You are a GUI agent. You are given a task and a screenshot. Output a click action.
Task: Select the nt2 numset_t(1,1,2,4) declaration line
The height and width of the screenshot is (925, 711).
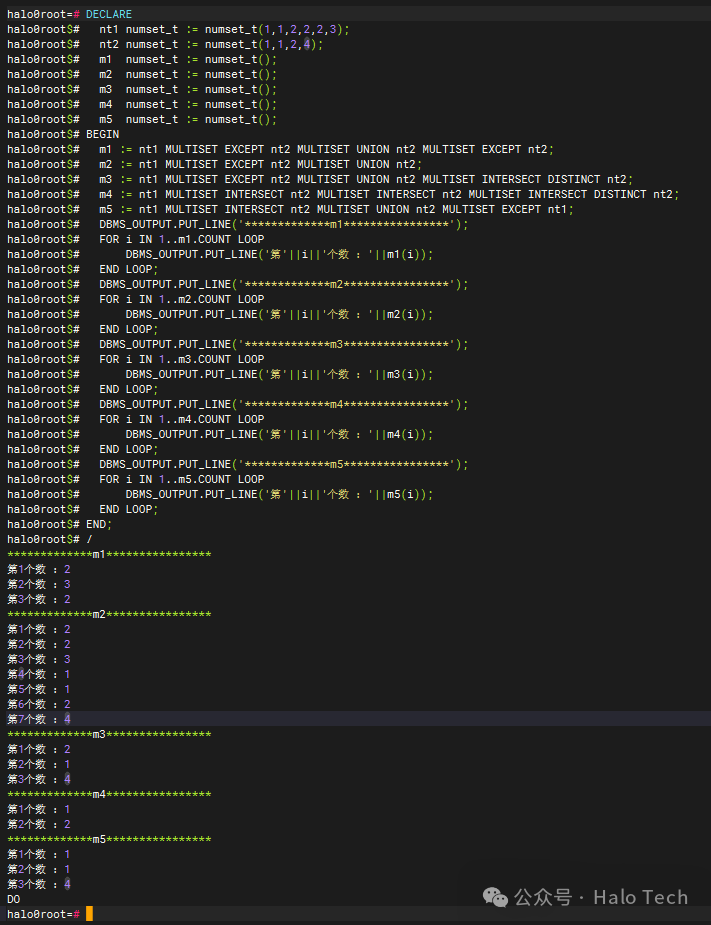coord(211,44)
